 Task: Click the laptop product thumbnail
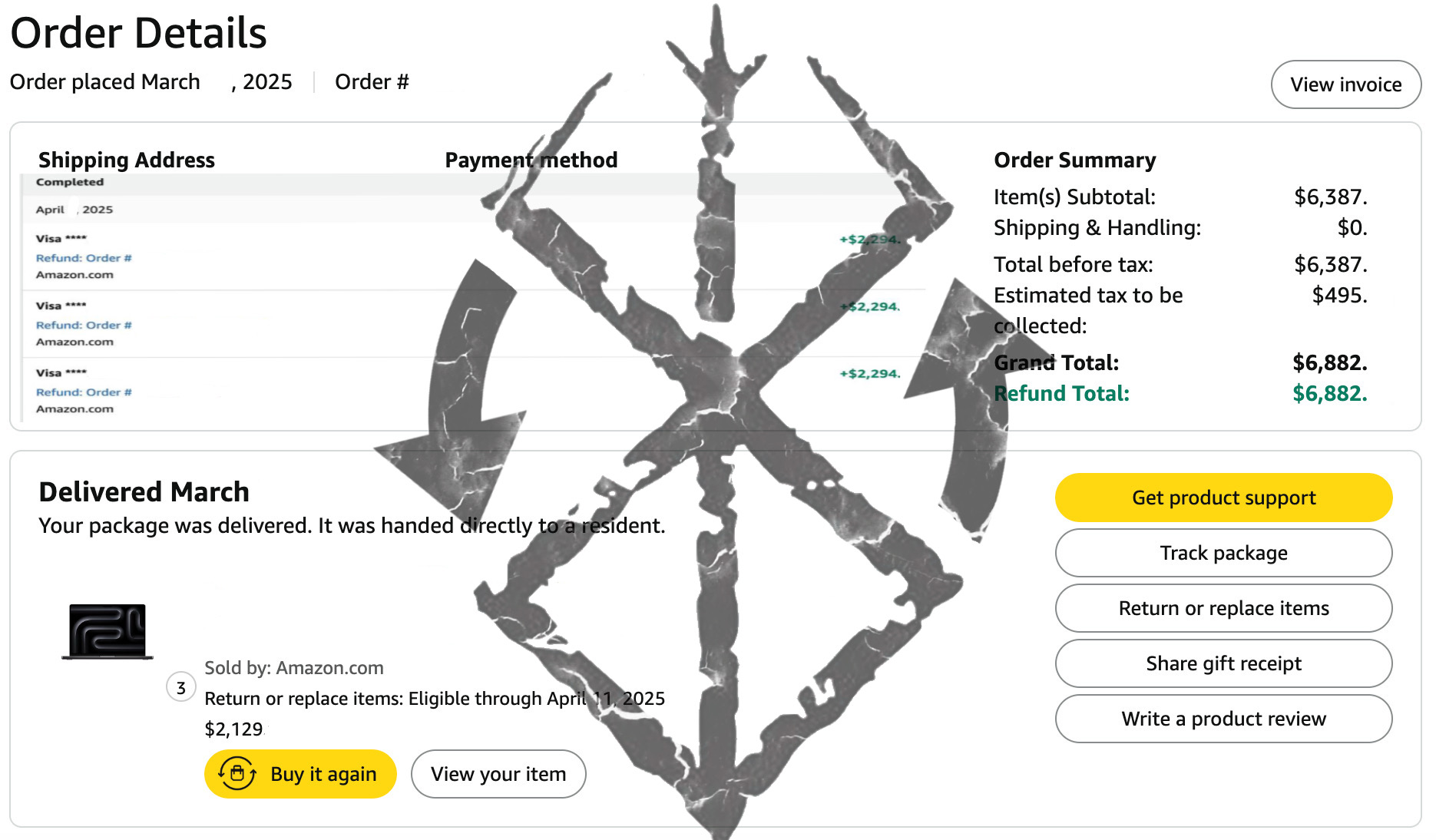[108, 631]
